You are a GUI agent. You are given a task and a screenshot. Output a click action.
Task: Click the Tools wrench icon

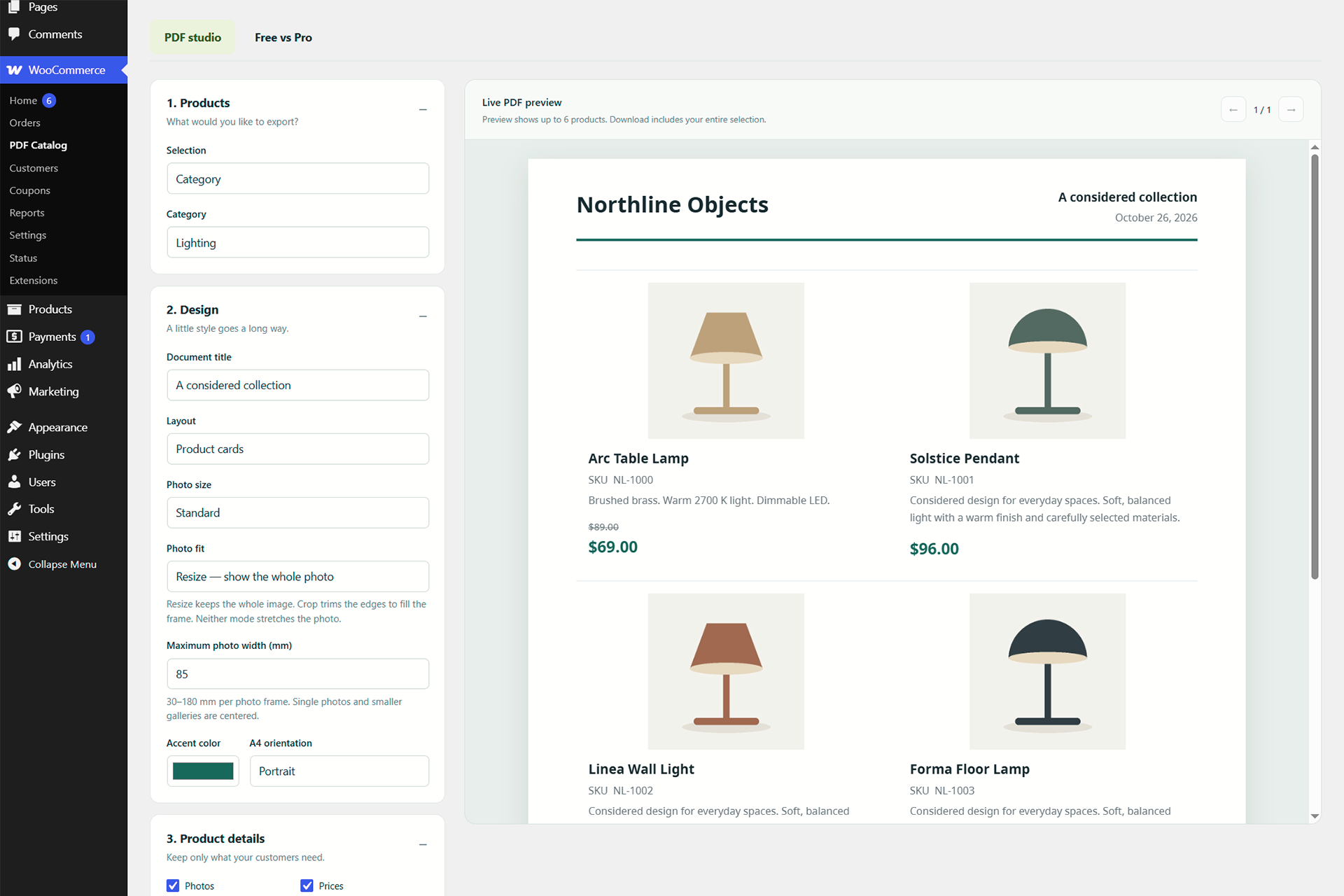click(14, 509)
